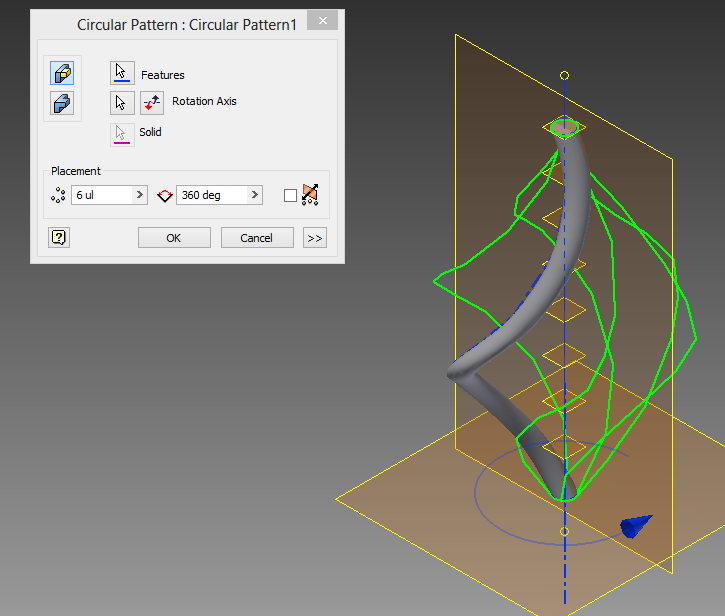
Task: Expand more options with >> button
Action: pos(315,238)
